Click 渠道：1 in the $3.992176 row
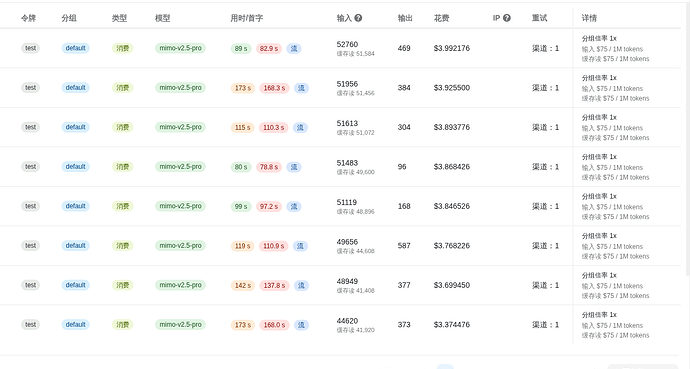Screen dimensions: 690x369 pos(546,48)
